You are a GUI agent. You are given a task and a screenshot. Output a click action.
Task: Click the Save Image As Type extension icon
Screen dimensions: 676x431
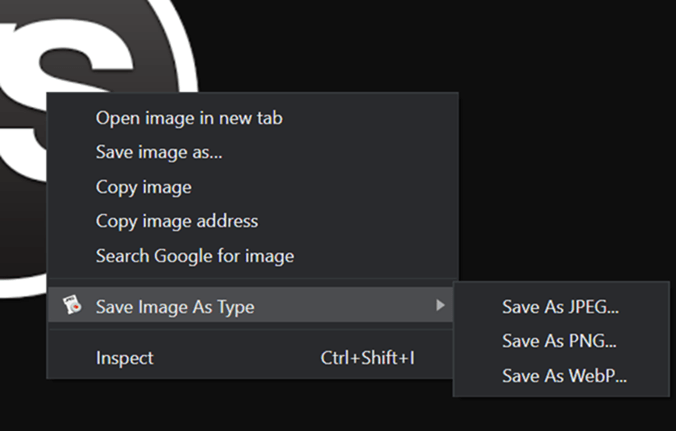click(x=72, y=305)
